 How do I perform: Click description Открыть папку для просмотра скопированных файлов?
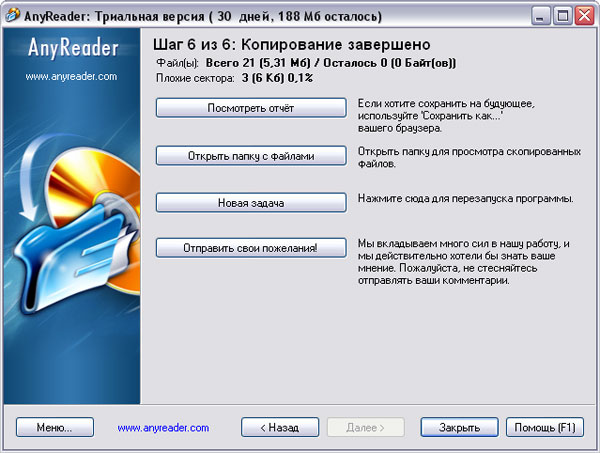point(469,157)
